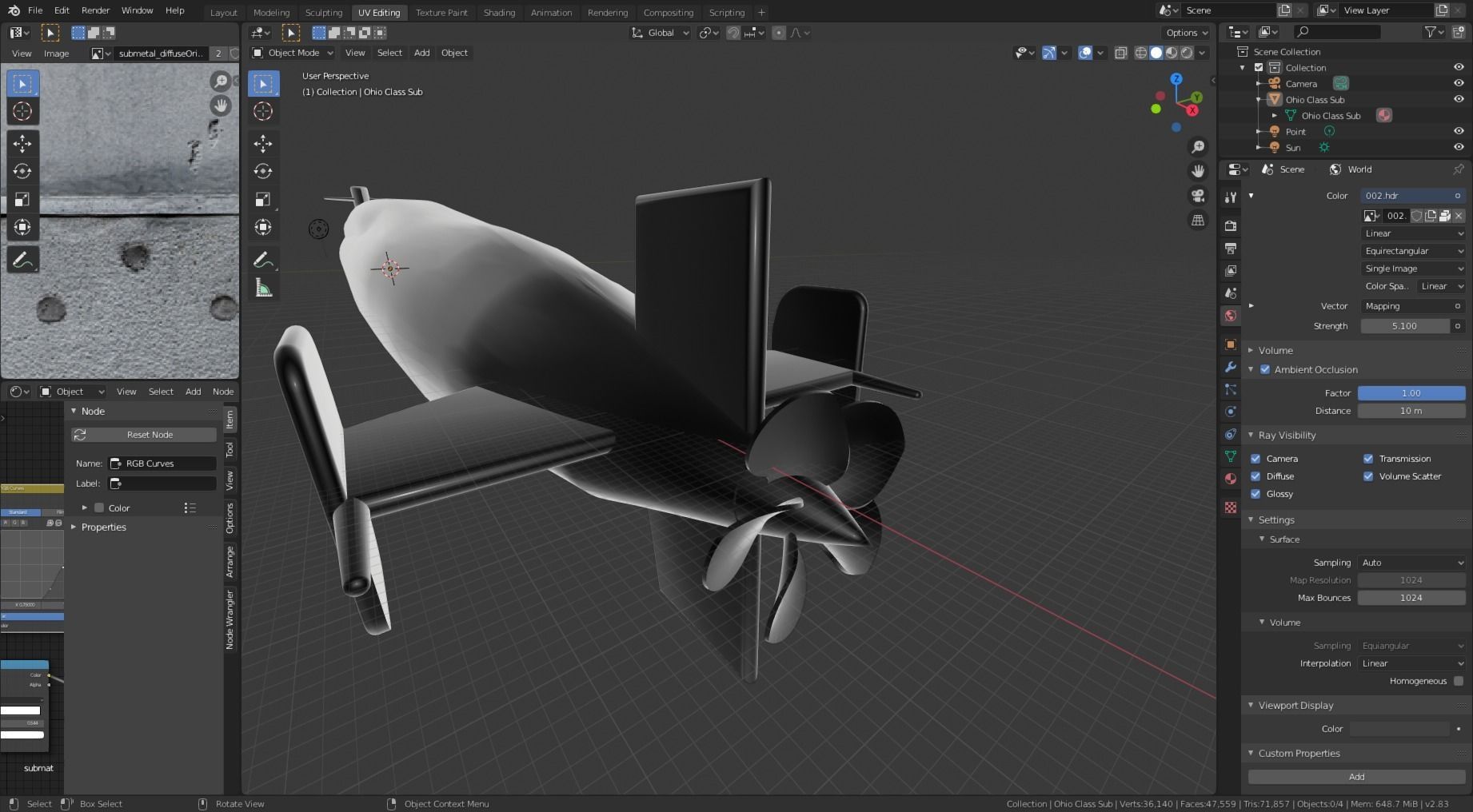The image size is (1473, 812).
Task: Open the Modifier wrench properties tab
Action: [1231, 367]
